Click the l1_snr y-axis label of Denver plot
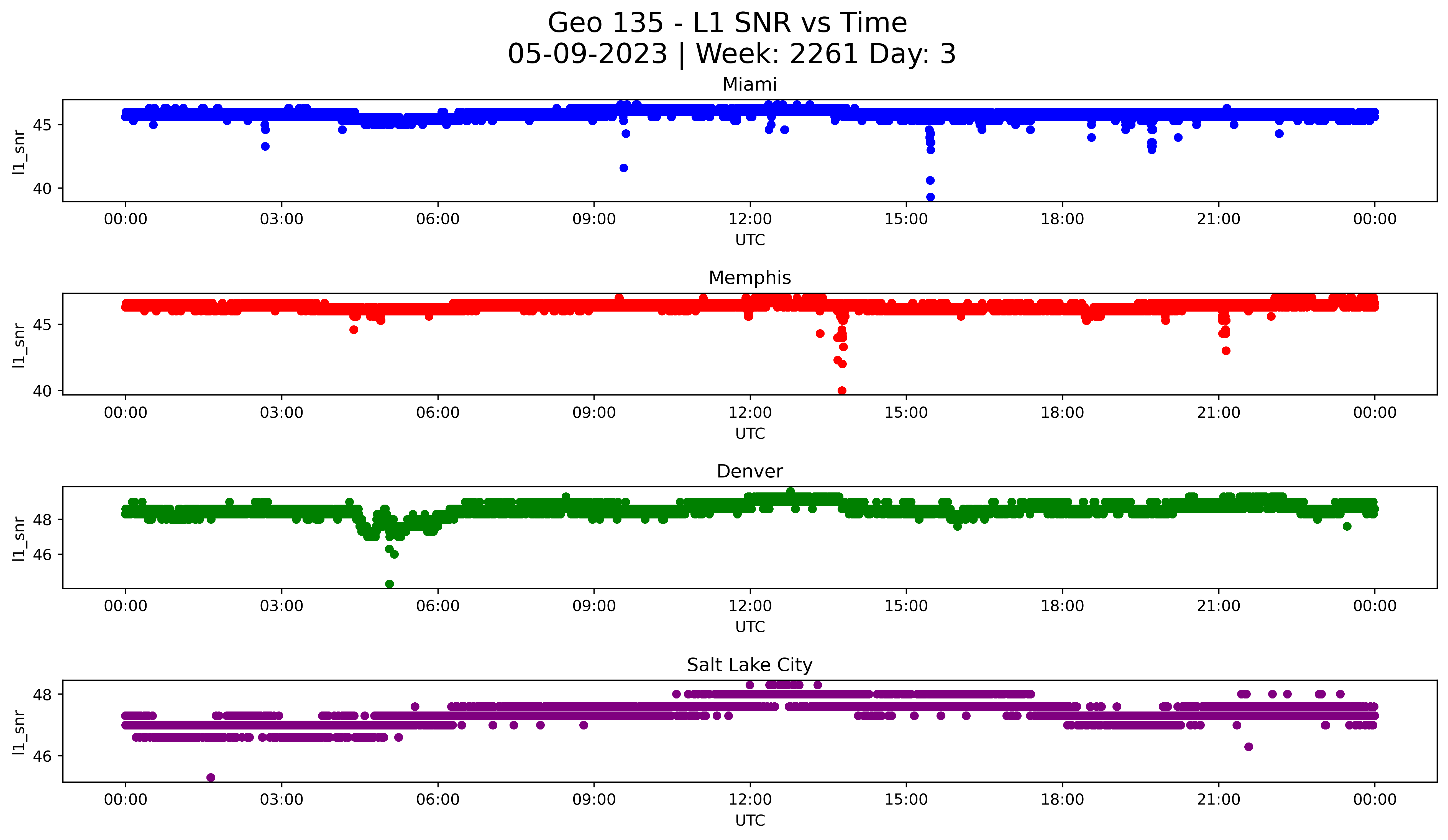Screen dimensions: 1448x840 coord(19,539)
